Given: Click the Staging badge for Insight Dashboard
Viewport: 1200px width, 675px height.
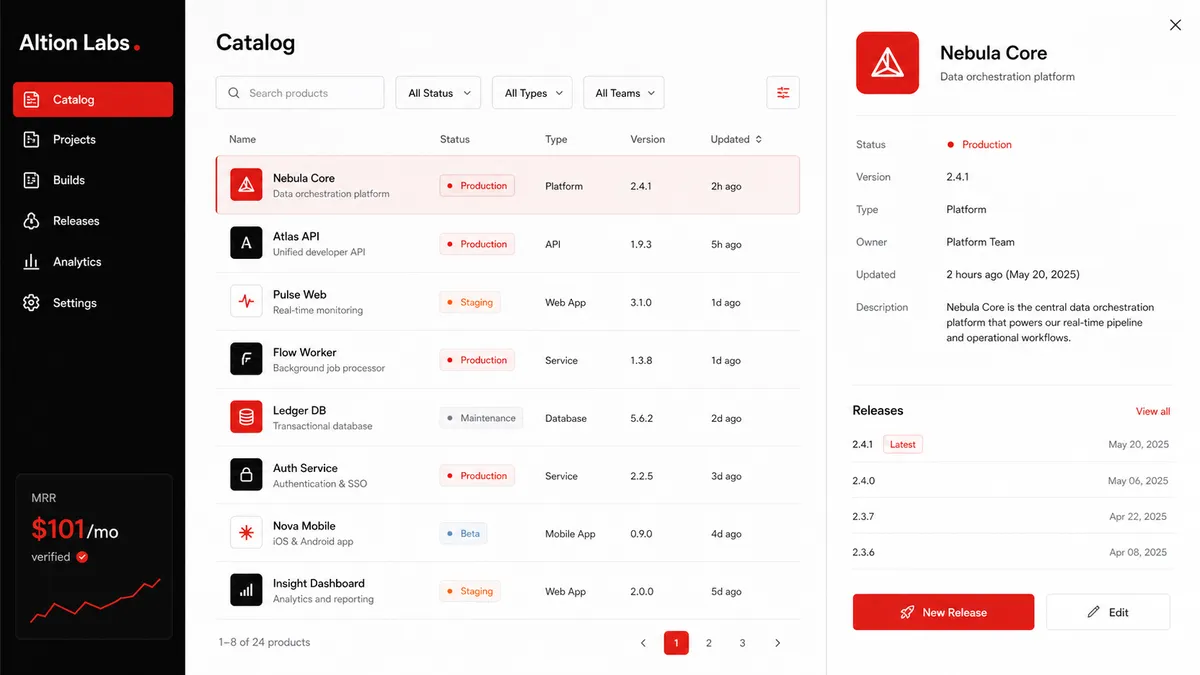Looking at the screenshot, I should [470, 591].
